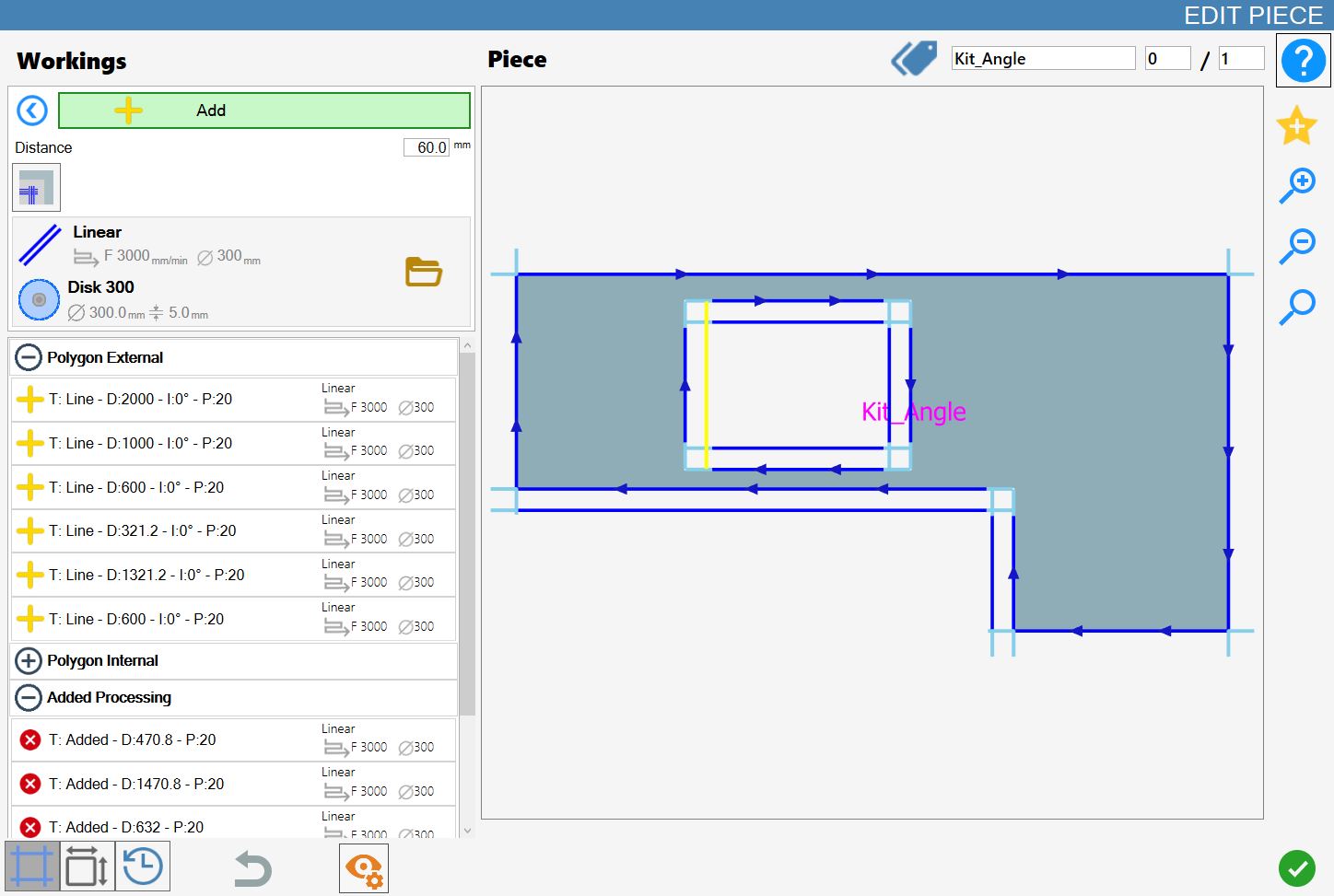Click the total count field showing 1
This screenshot has height=896, width=1334.
(x=1242, y=58)
